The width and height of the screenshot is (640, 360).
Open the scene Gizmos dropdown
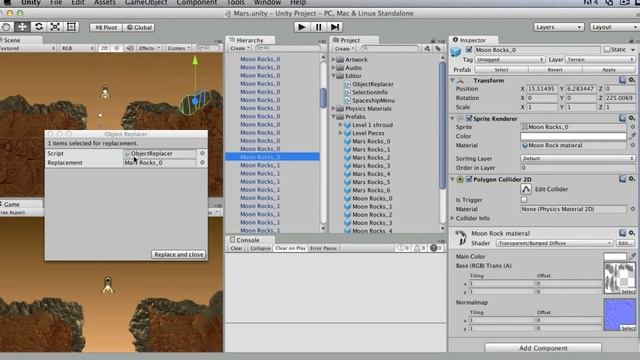[179, 48]
